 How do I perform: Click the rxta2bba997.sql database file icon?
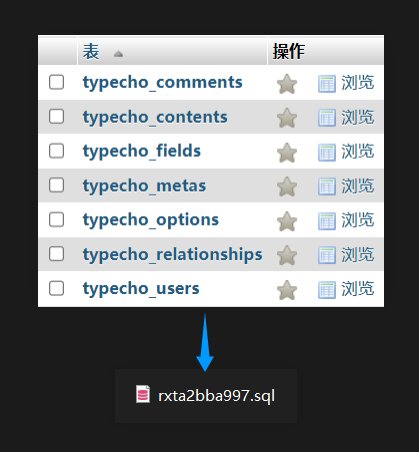[x=143, y=394]
